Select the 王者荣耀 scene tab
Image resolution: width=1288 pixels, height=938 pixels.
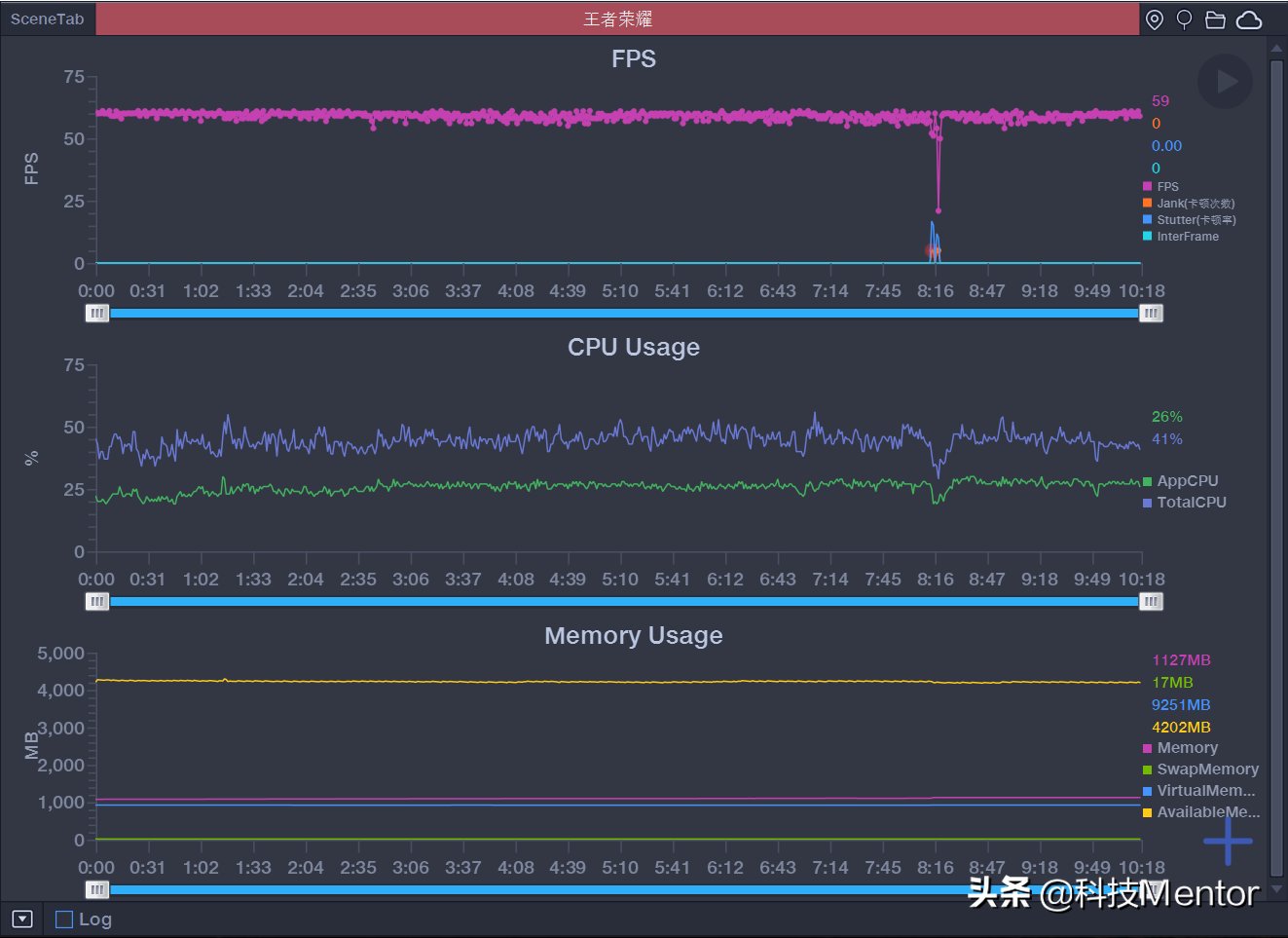click(x=617, y=19)
